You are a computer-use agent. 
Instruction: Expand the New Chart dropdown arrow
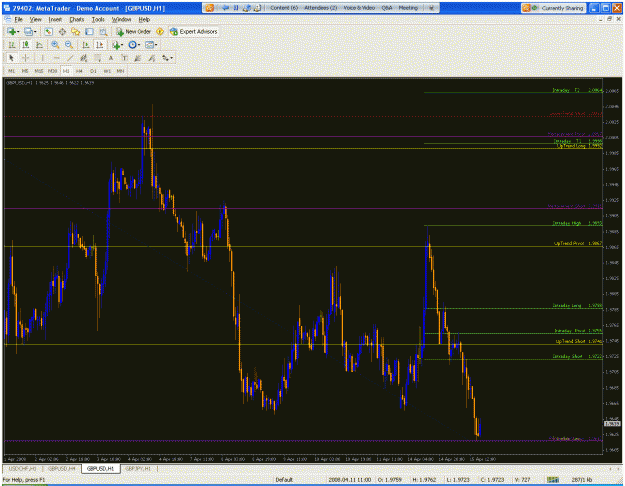[18, 32]
